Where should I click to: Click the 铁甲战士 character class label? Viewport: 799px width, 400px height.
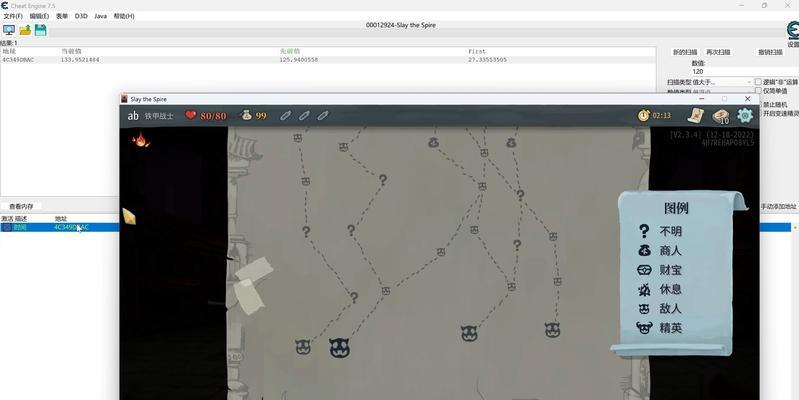point(159,116)
